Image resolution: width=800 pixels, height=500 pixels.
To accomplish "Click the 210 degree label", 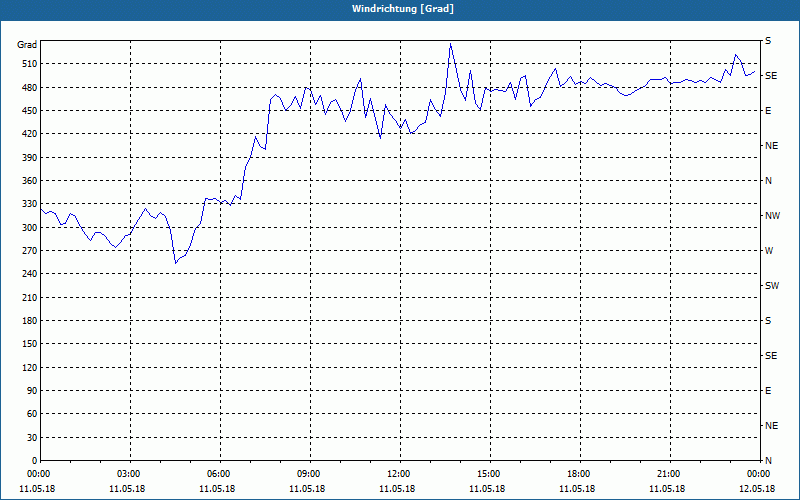I will 30,297.
